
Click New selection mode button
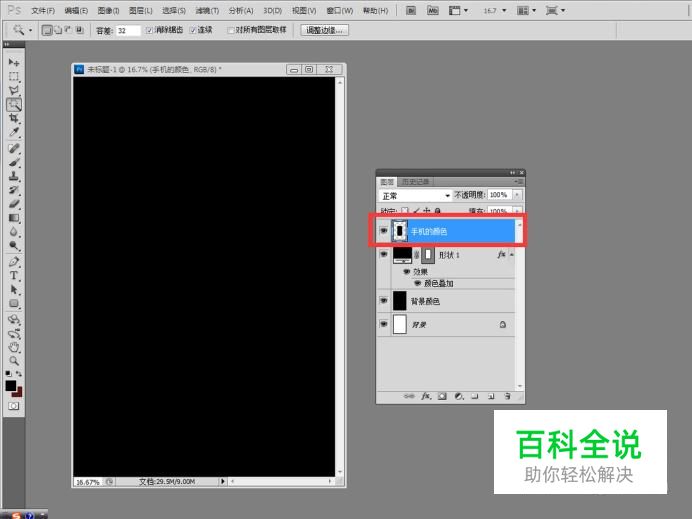tap(47, 30)
